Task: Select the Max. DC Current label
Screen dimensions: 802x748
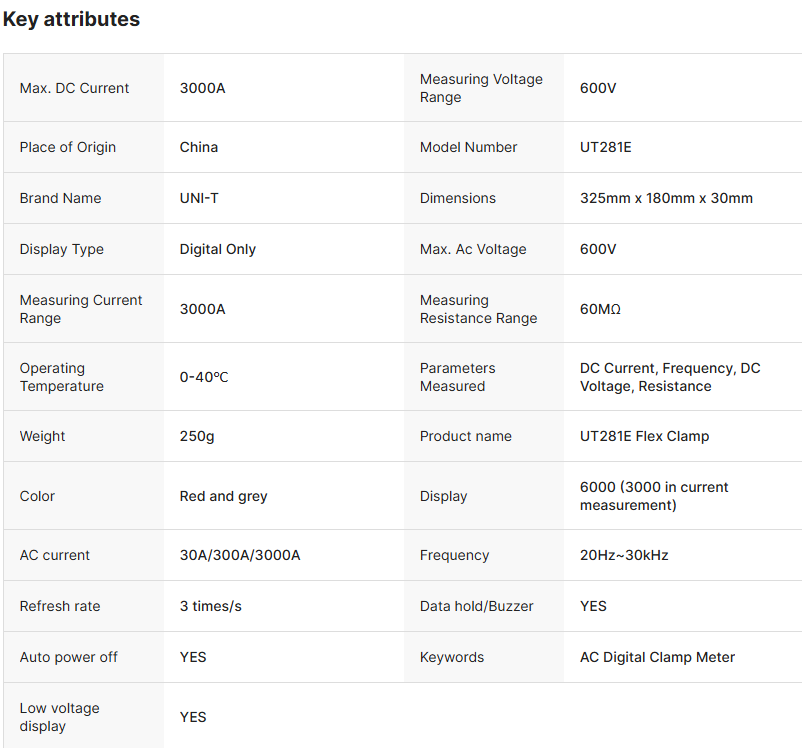Action: tap(74, 88)
